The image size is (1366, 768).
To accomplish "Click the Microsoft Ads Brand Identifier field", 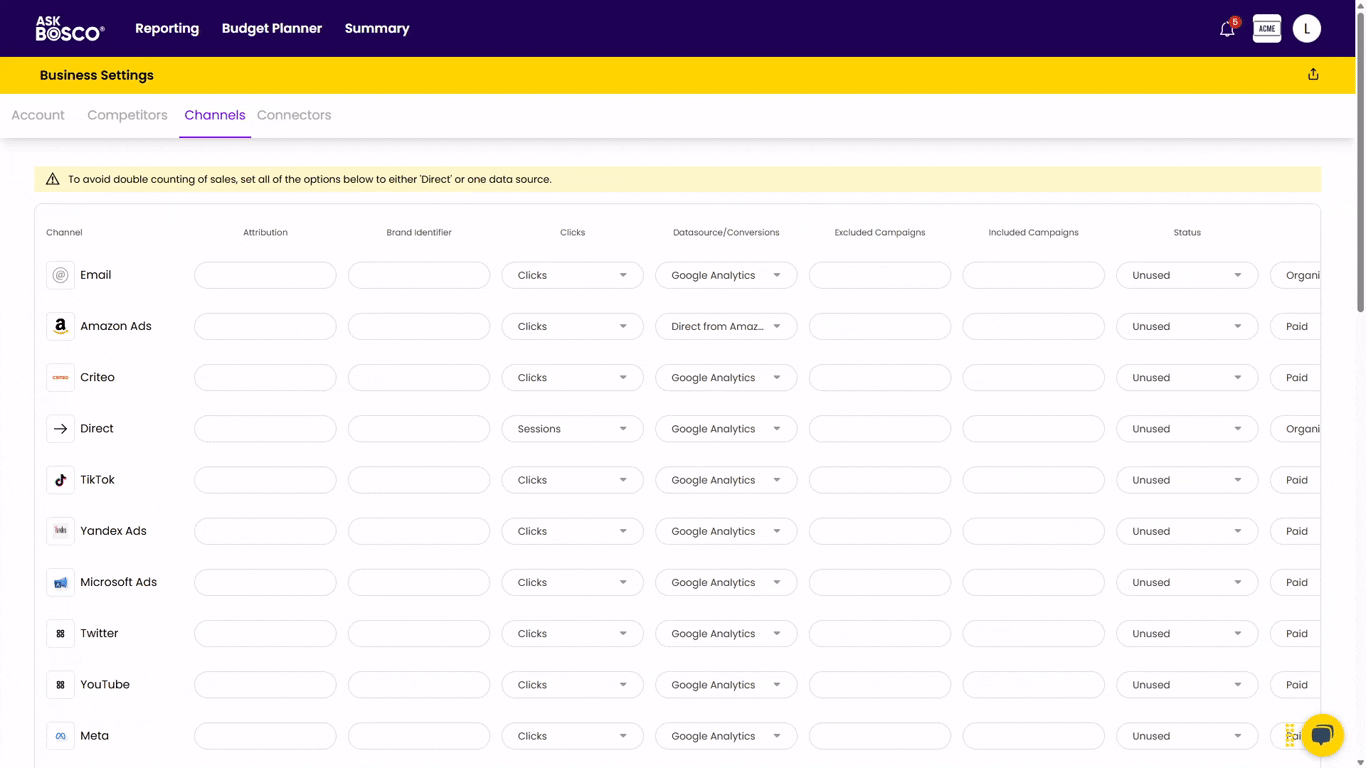I will pyautogui.click(x=419, y=582).
